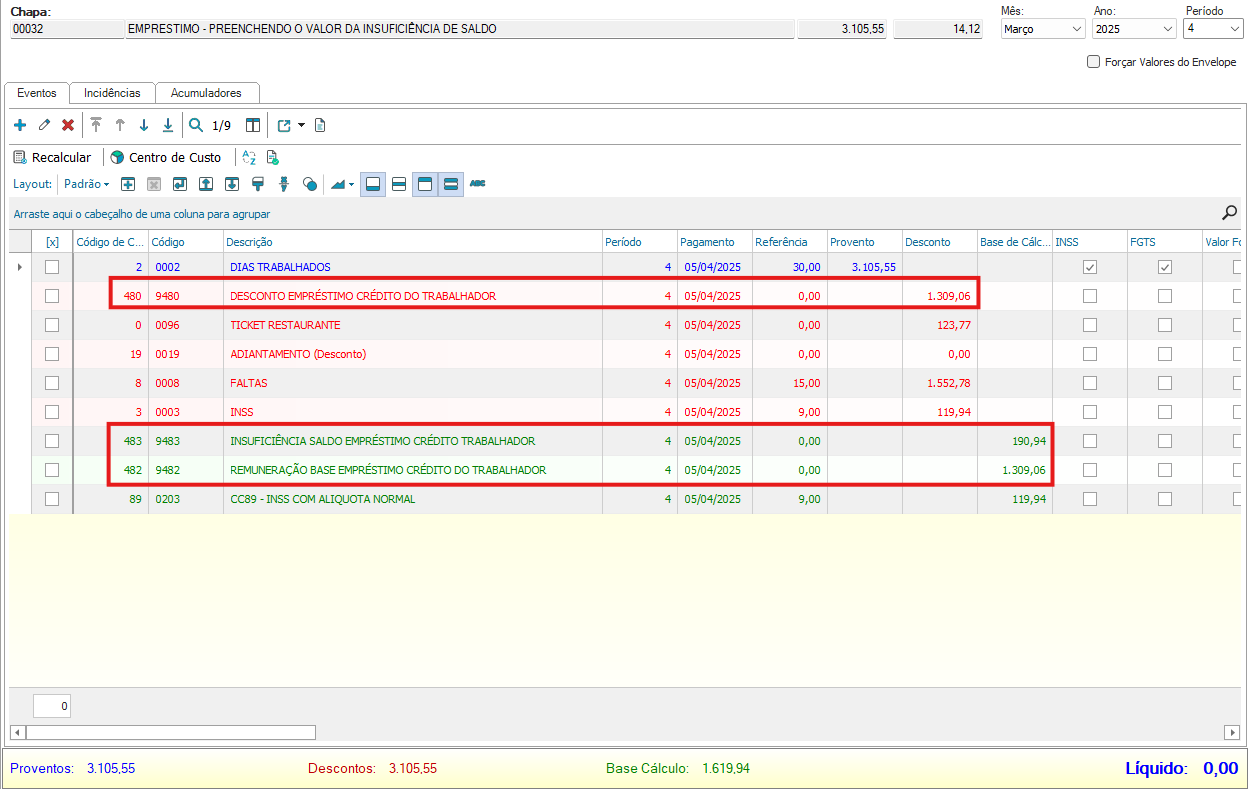Check the row box for CC89 - INSS row

pos(52,499)
